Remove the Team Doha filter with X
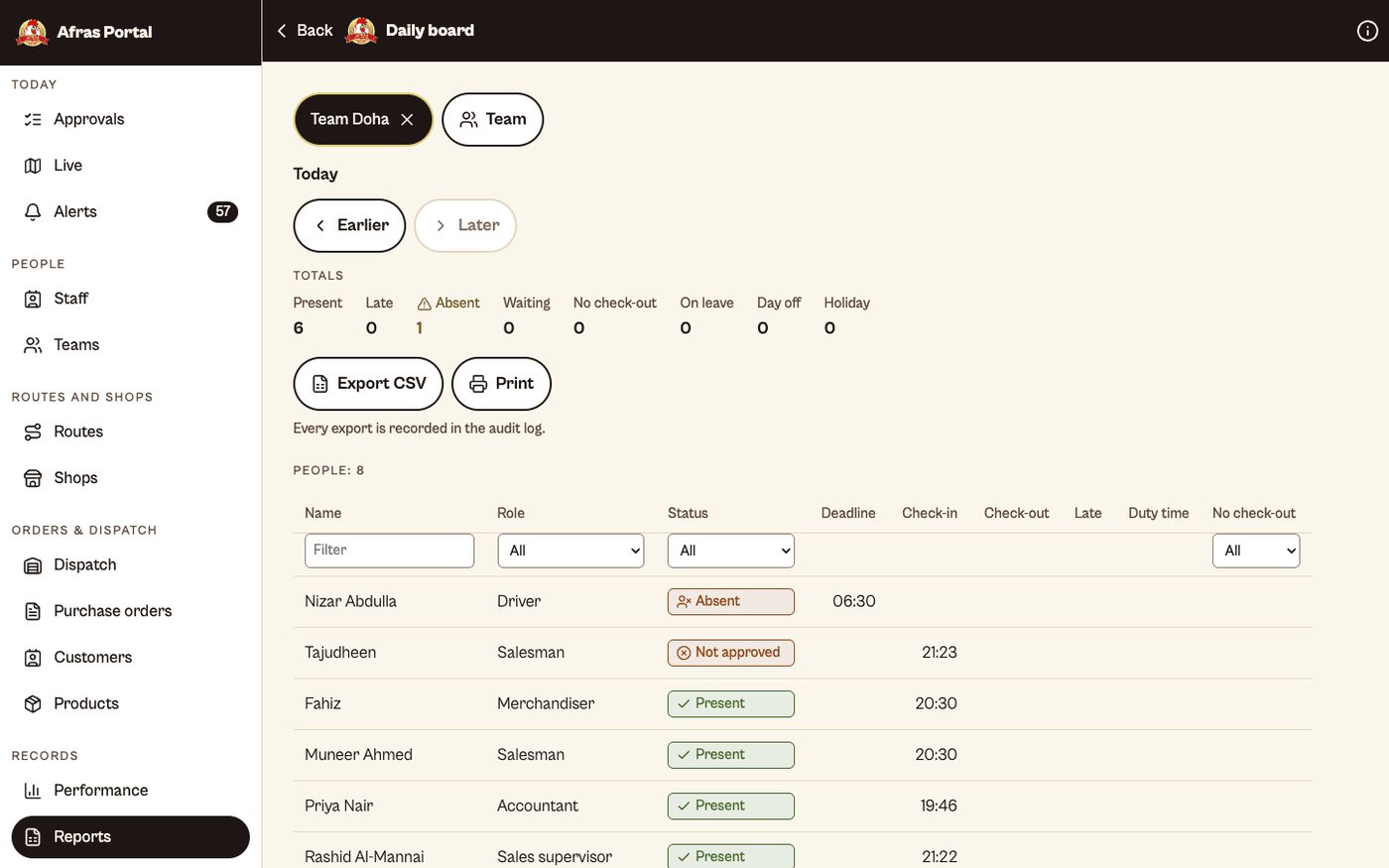Viewport: 1389px width, 868px height. click(x=407, y=119)
